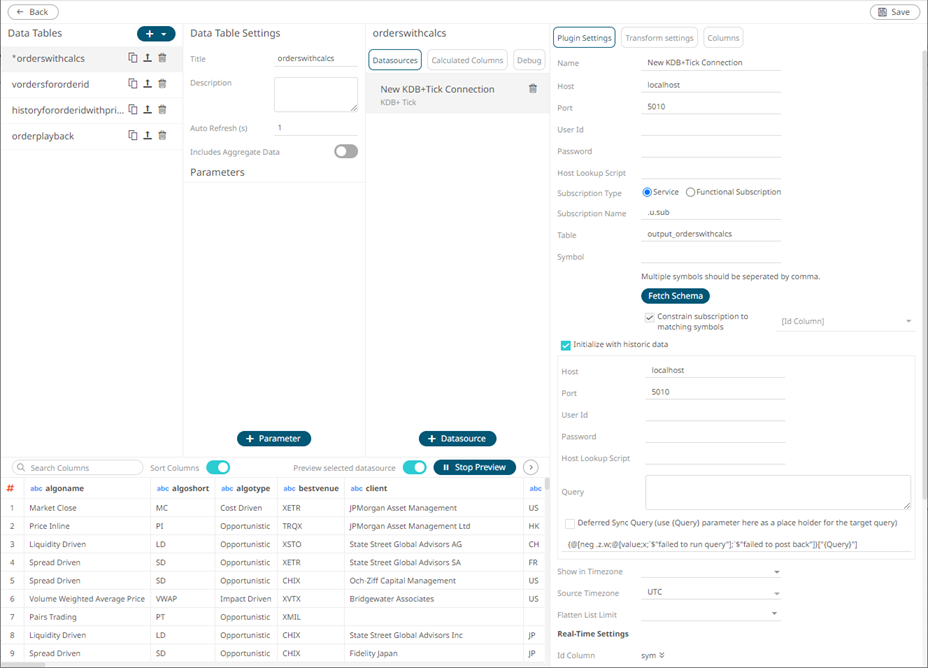Click the Add Parameter button

pos(273,438)
